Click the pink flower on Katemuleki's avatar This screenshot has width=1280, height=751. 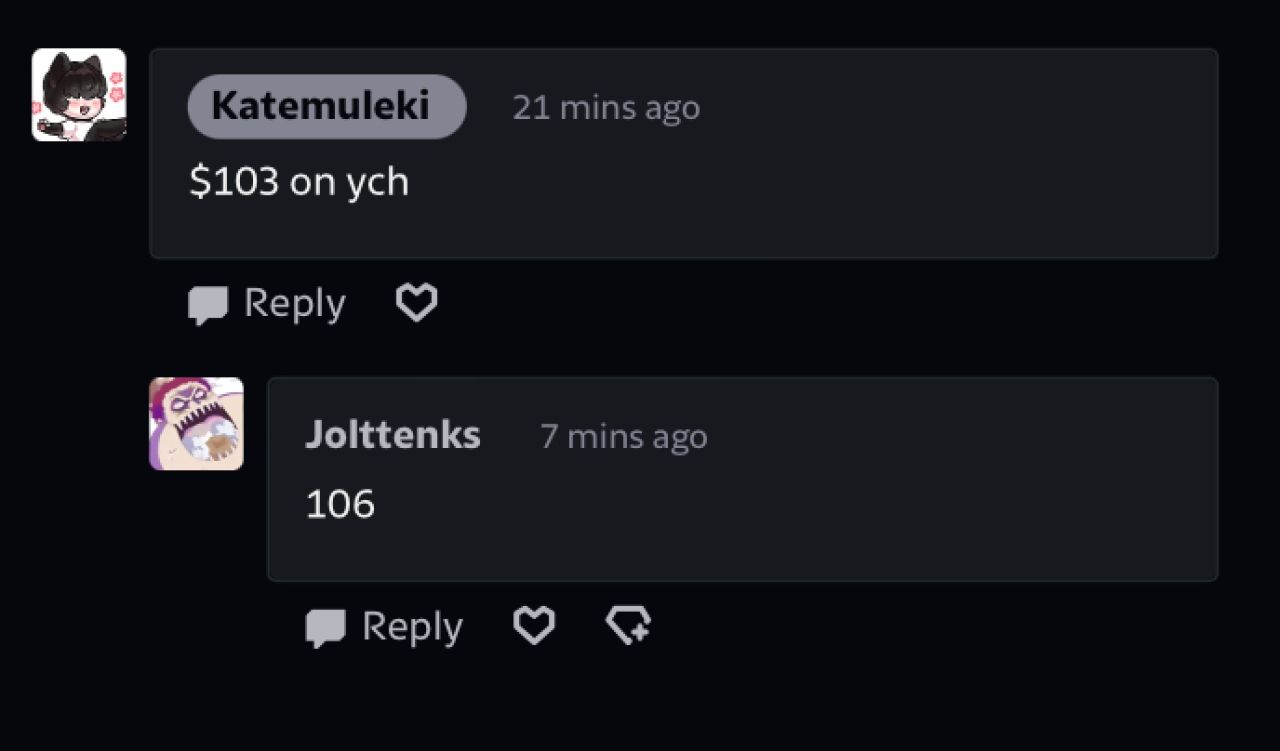point(116,94)
